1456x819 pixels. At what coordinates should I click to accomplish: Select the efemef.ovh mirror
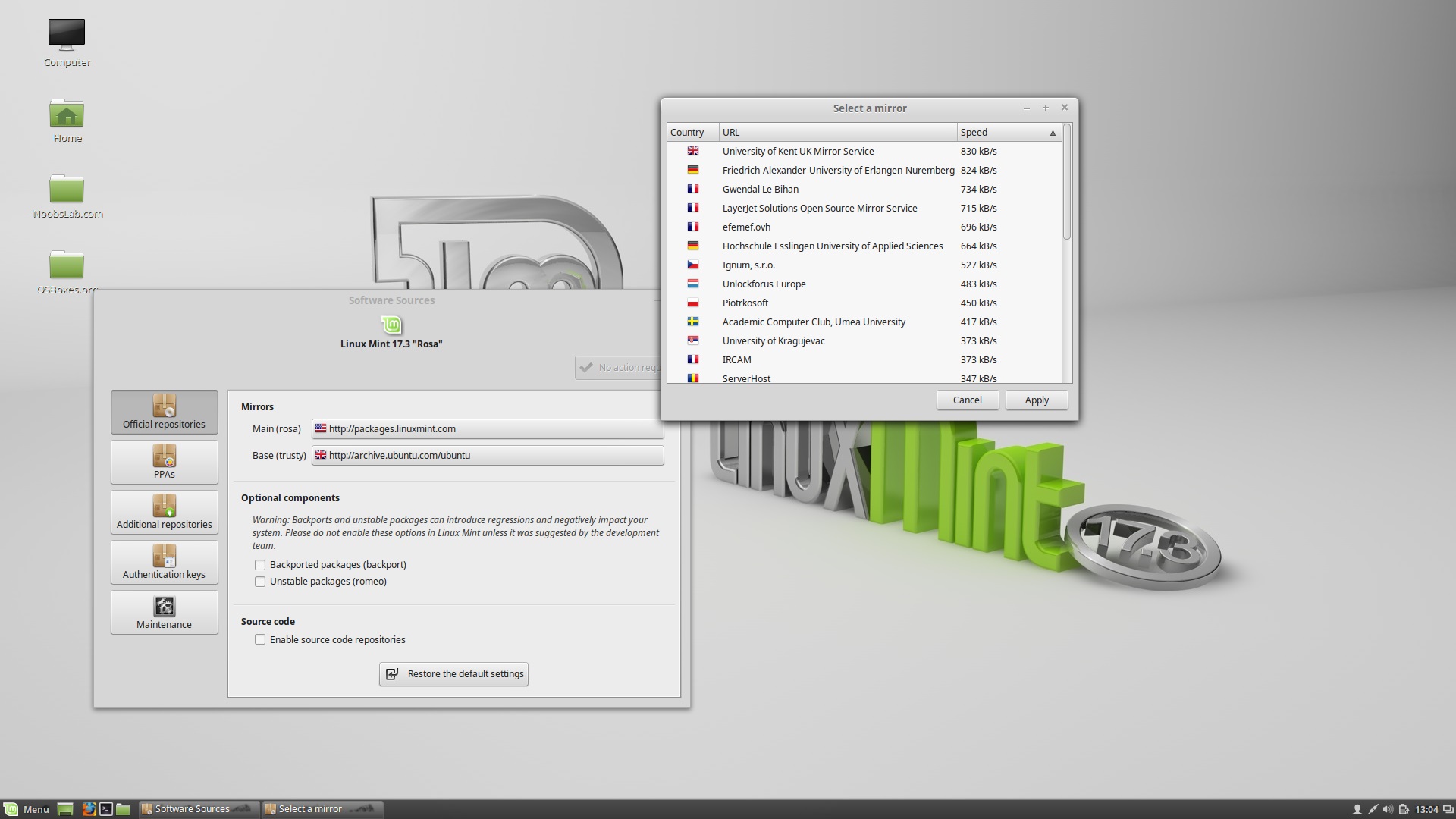pyautogui.click(x=864, y=227)
